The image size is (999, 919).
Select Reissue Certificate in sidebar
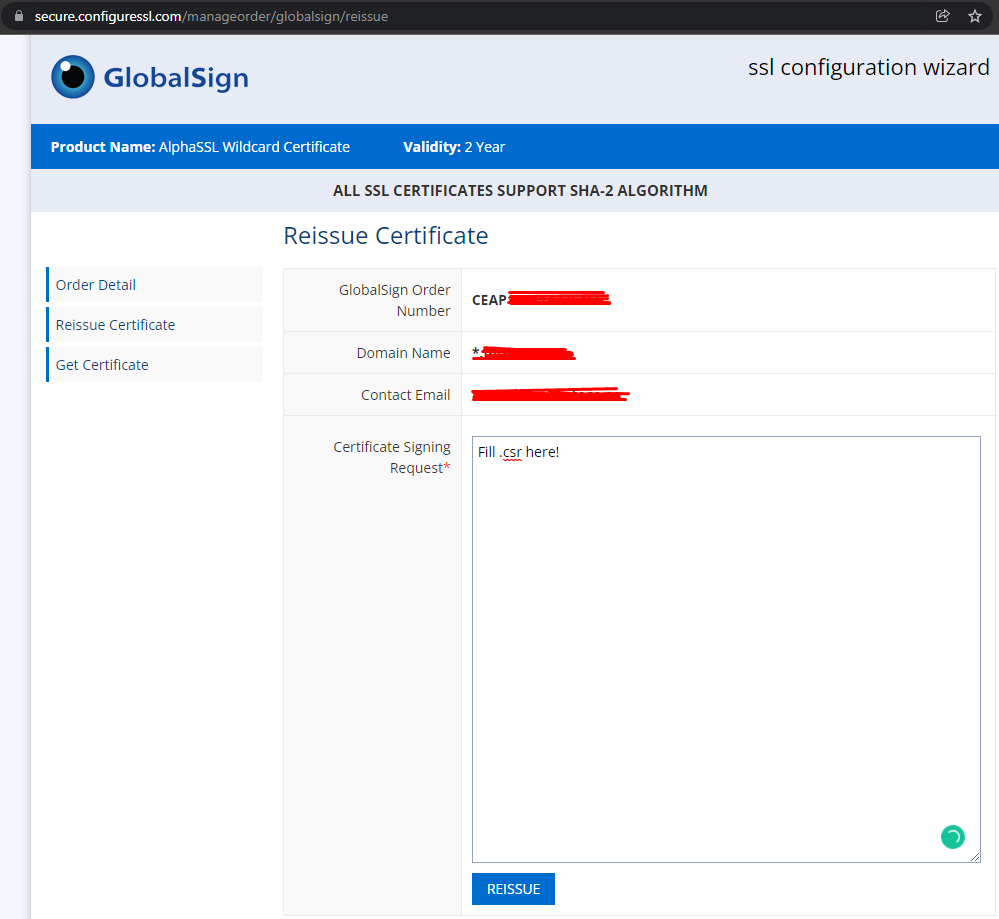pos(154,325)
